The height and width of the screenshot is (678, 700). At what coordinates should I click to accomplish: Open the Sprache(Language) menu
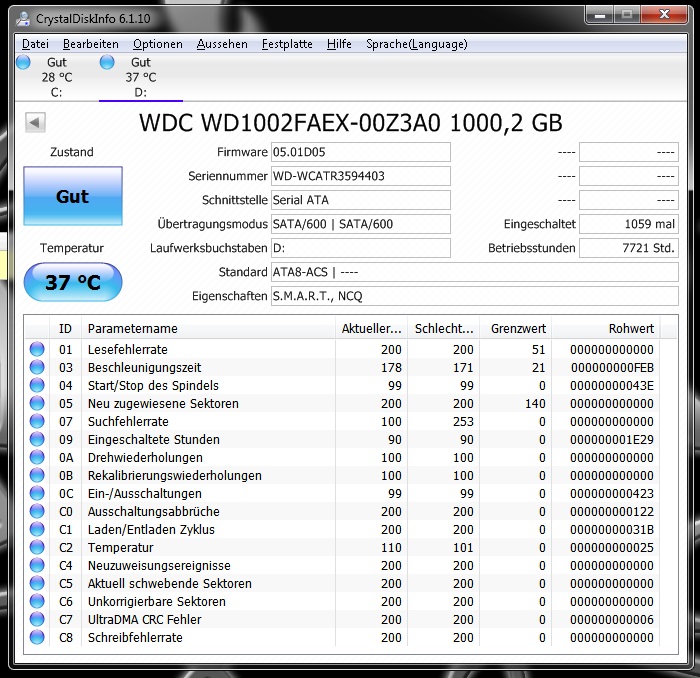[417, 44]
